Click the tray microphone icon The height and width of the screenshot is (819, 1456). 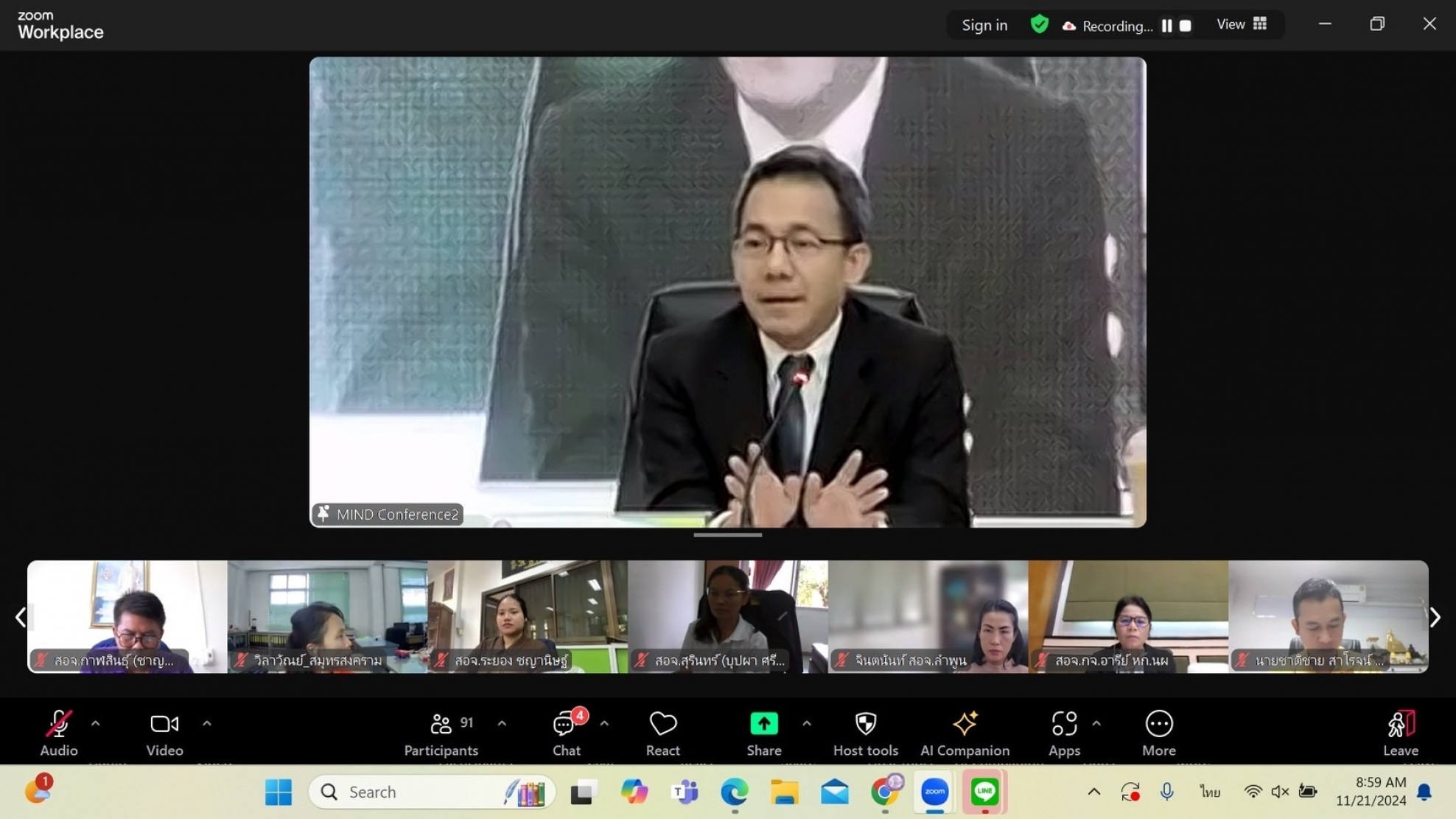coord(1166,792)
